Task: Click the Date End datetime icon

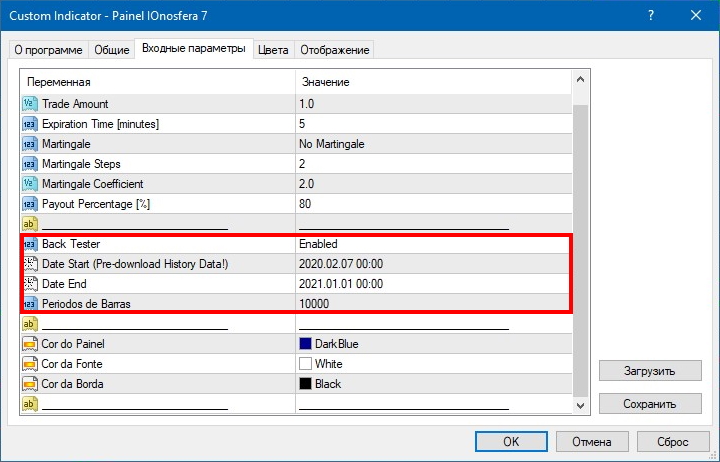Action: tap(29, 284)
